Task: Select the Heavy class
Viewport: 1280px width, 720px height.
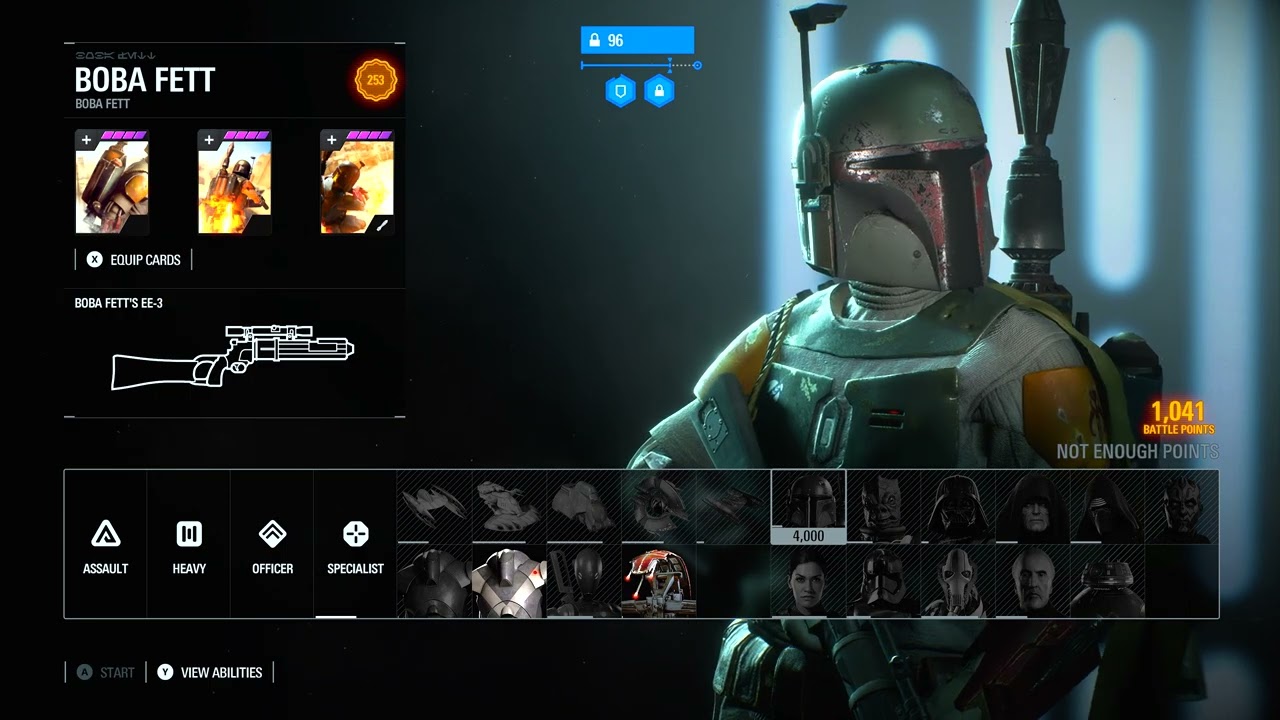Action: pyautogui.click(x=189, y=545)
